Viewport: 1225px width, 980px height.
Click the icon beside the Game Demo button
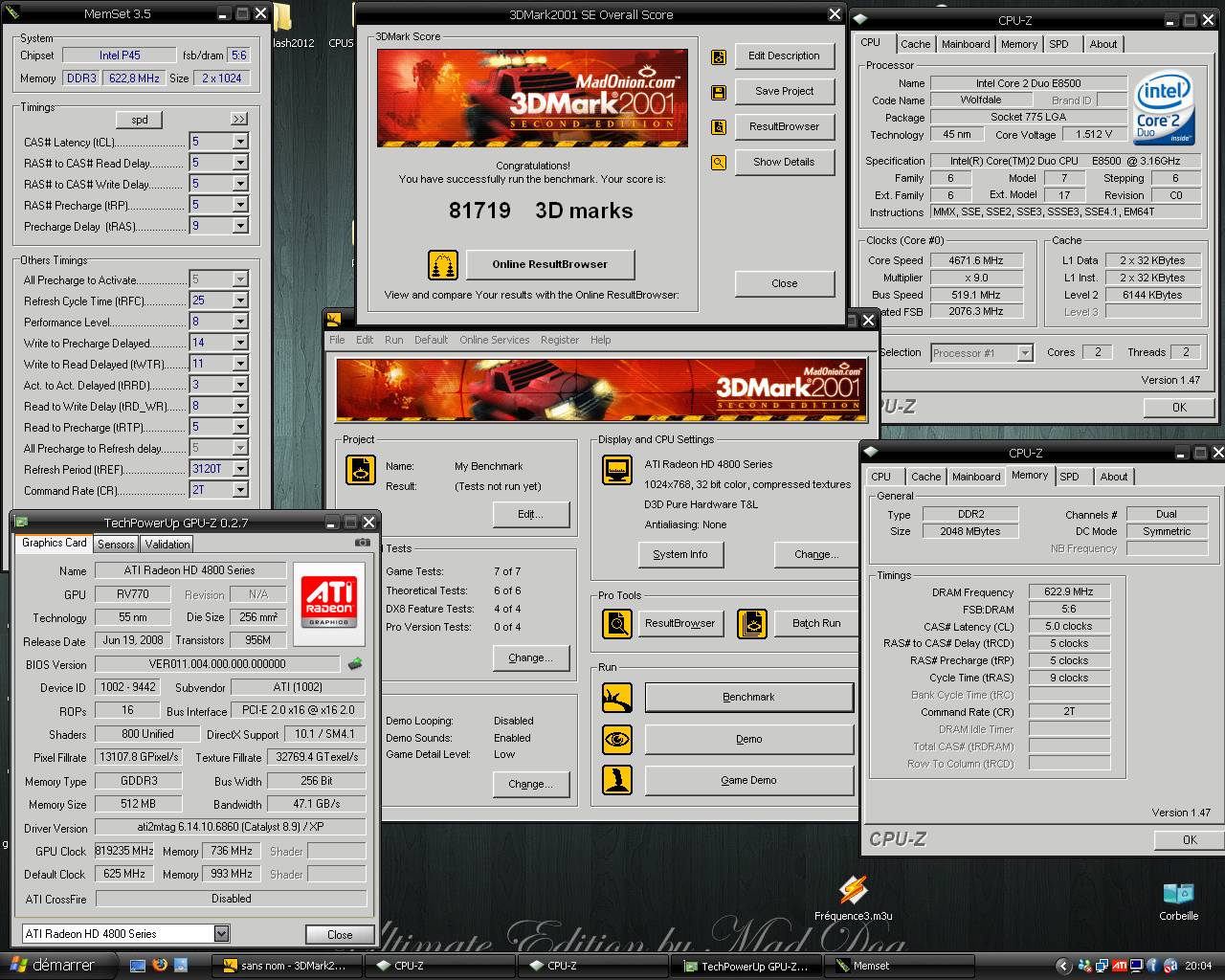coord(617,780)
